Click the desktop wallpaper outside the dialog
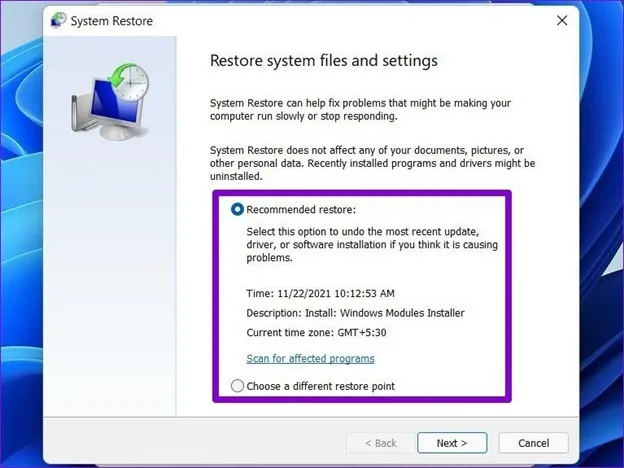The height and width of the screenshot is (468, 624). [x=600, y=250]
